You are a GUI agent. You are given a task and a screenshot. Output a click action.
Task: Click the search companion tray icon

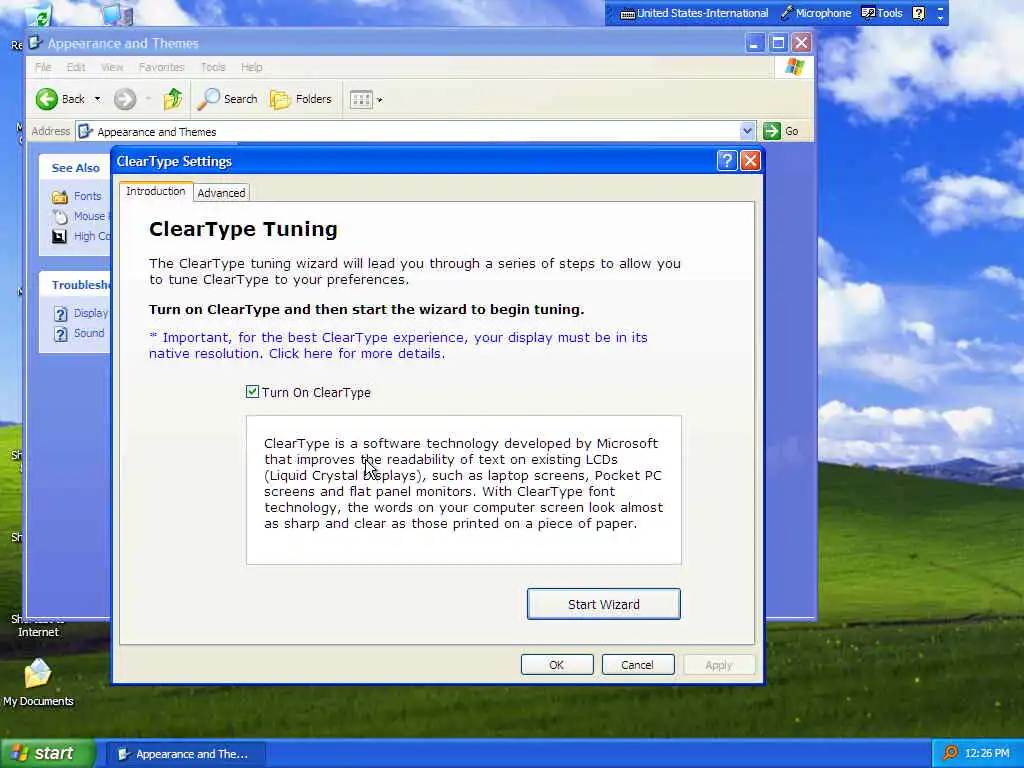(x=950, y=753)
